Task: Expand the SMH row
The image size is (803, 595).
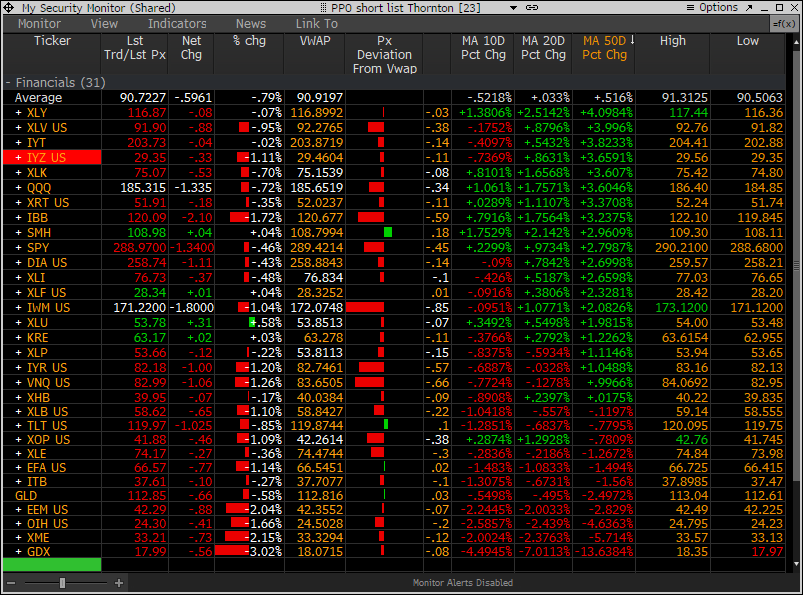Action: point(18,233)
